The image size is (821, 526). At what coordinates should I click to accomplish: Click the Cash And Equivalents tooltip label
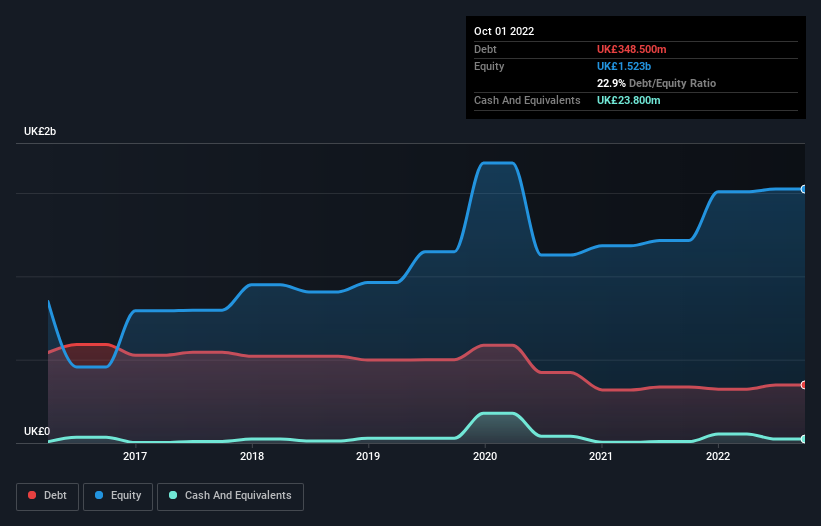(527, 100)
